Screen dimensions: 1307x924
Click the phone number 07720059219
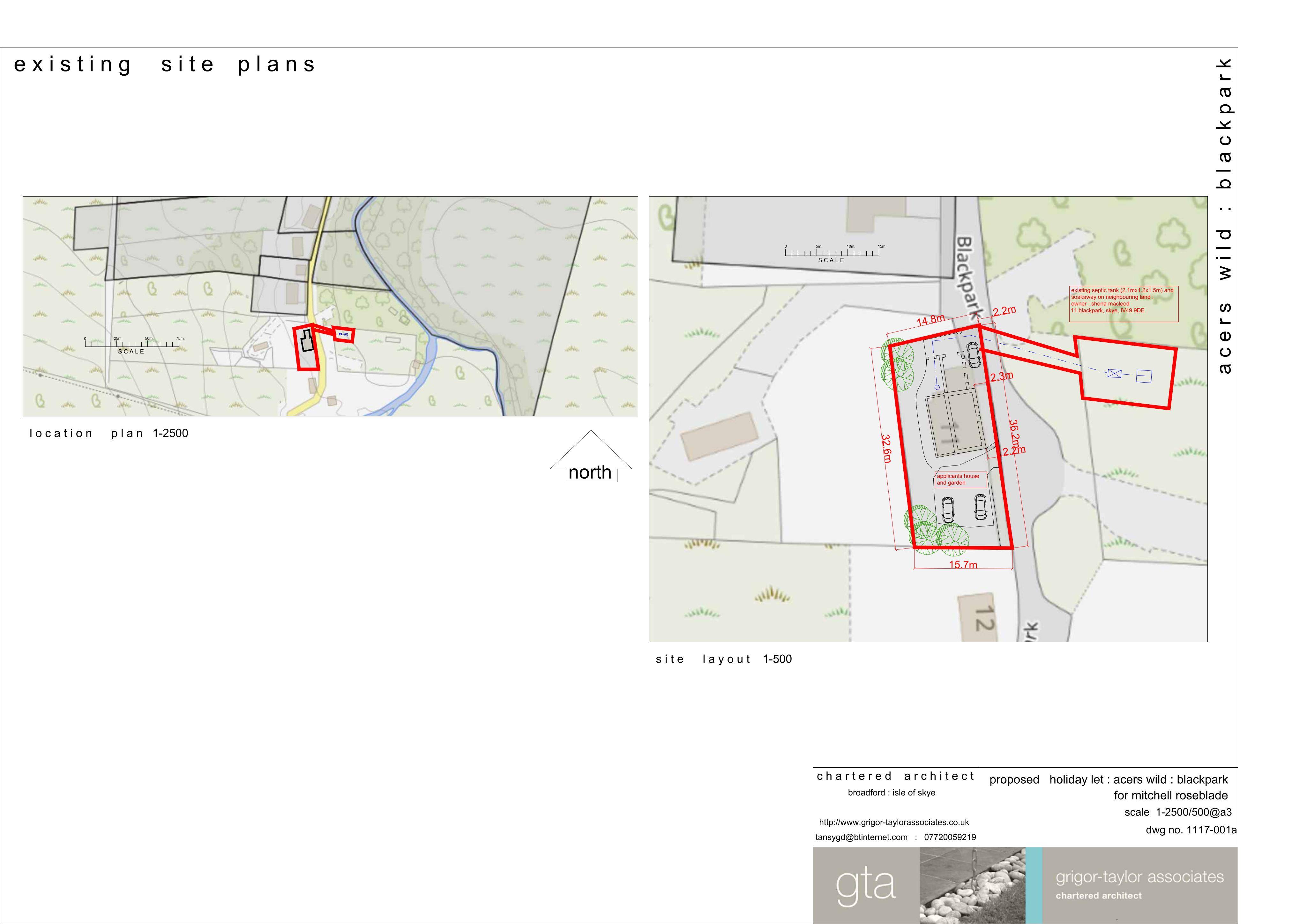pos(950,838)
